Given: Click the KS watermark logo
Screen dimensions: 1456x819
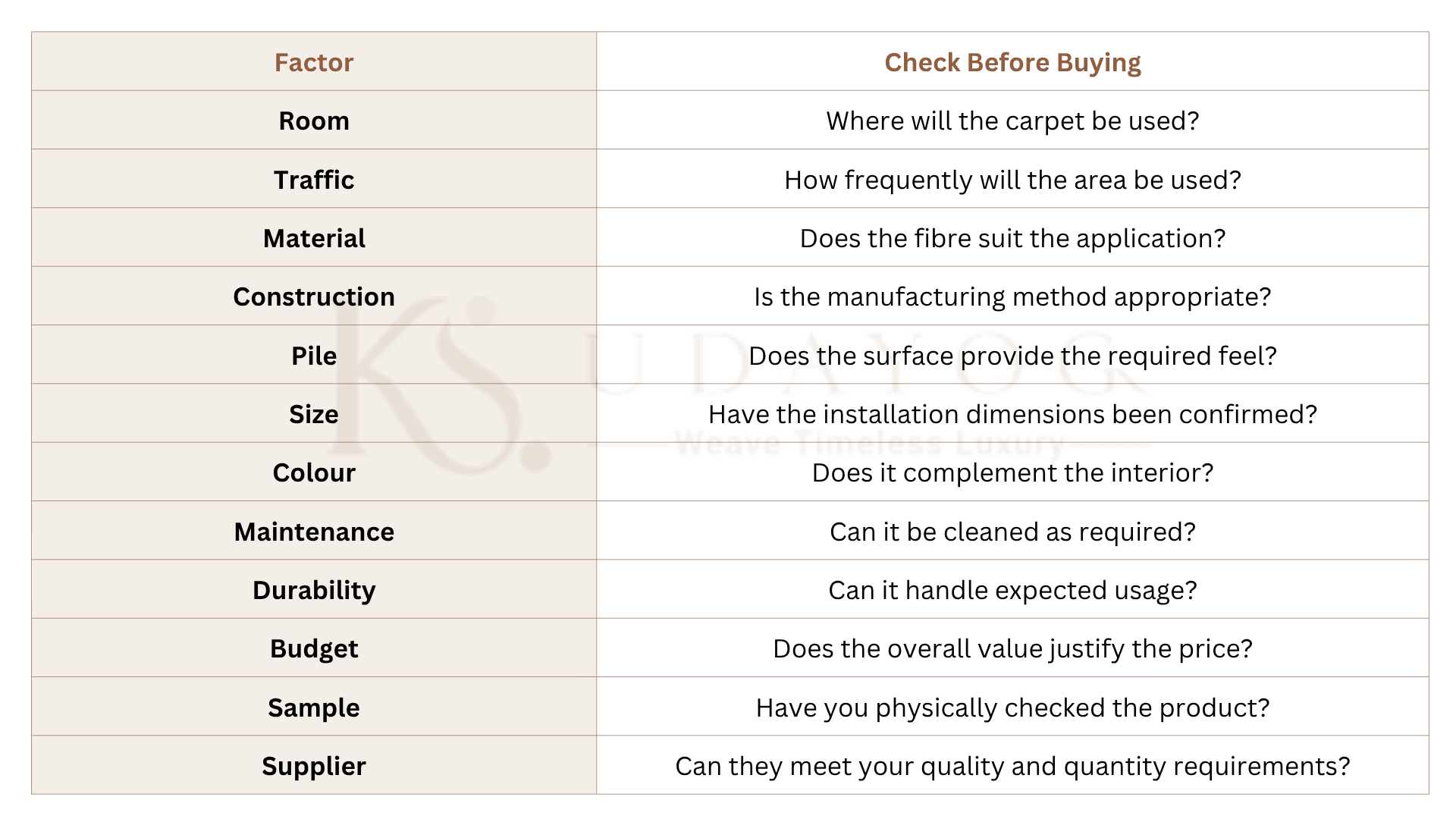Looking at the screenshot, I should (440, 383).
